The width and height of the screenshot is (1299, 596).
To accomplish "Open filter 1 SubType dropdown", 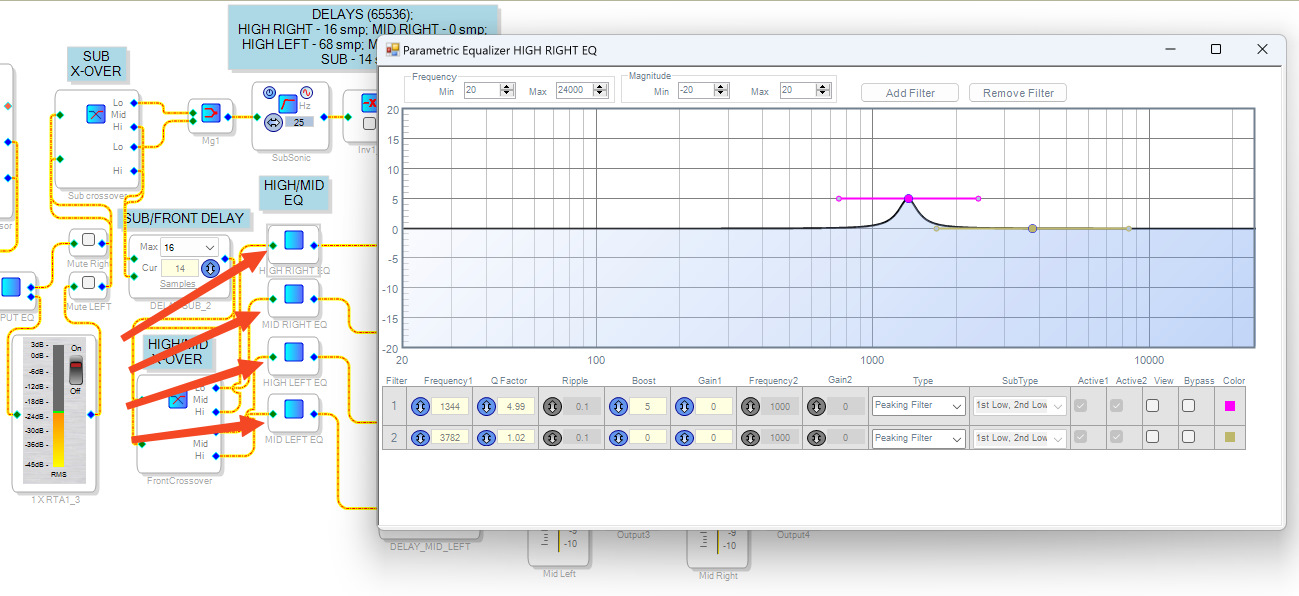I will tap(1019, 406).
